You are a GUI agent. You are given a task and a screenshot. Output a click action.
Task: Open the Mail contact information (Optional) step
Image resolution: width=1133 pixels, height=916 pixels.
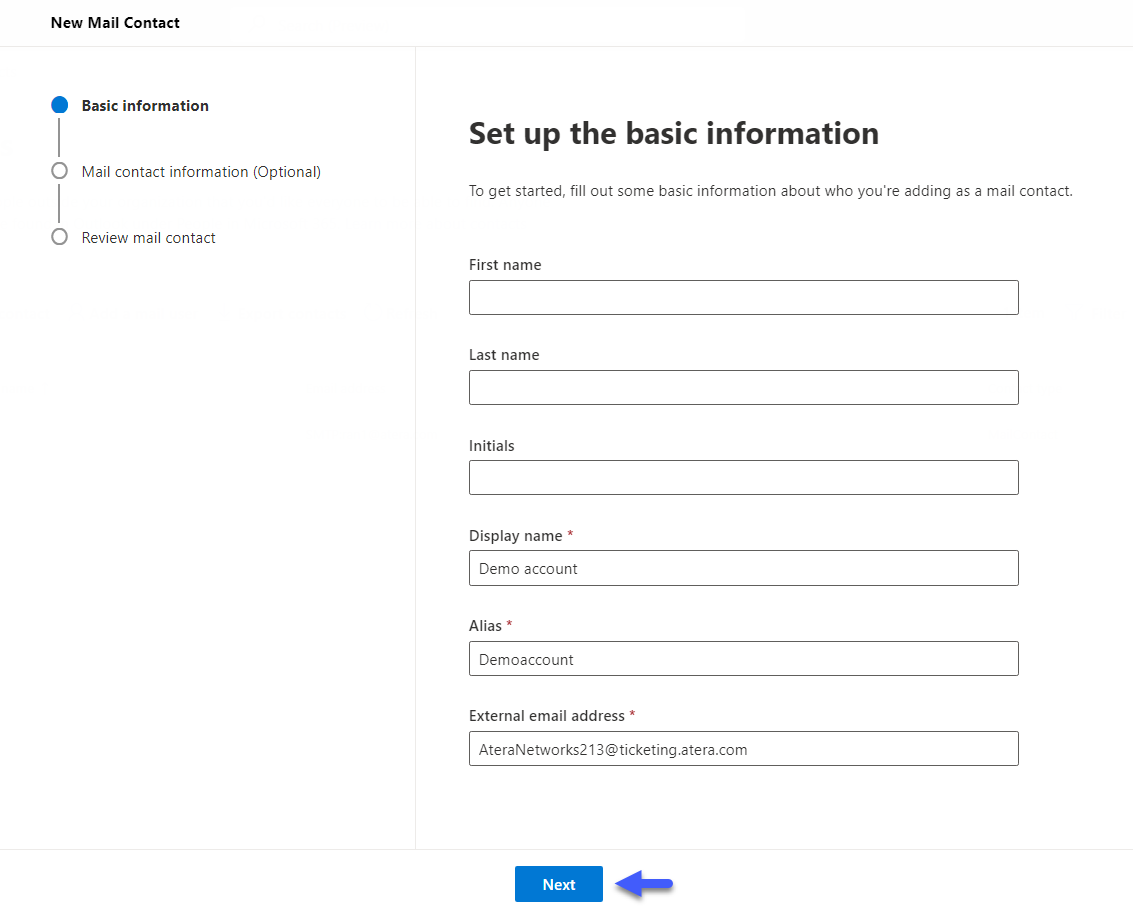[x=200, y=171]
